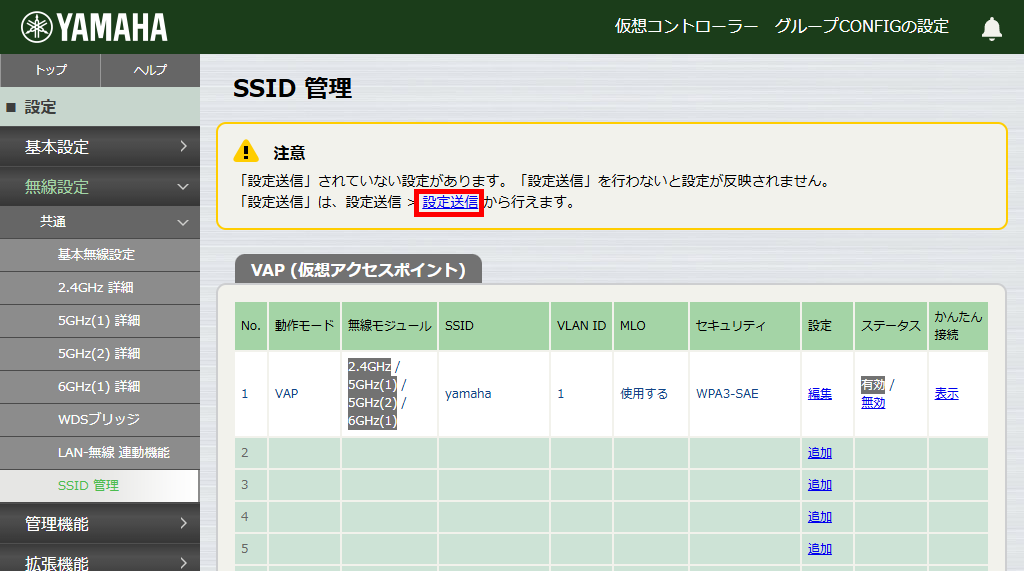
Task: Click the セキュリティ column header
Action: click(x=744, y=325)
